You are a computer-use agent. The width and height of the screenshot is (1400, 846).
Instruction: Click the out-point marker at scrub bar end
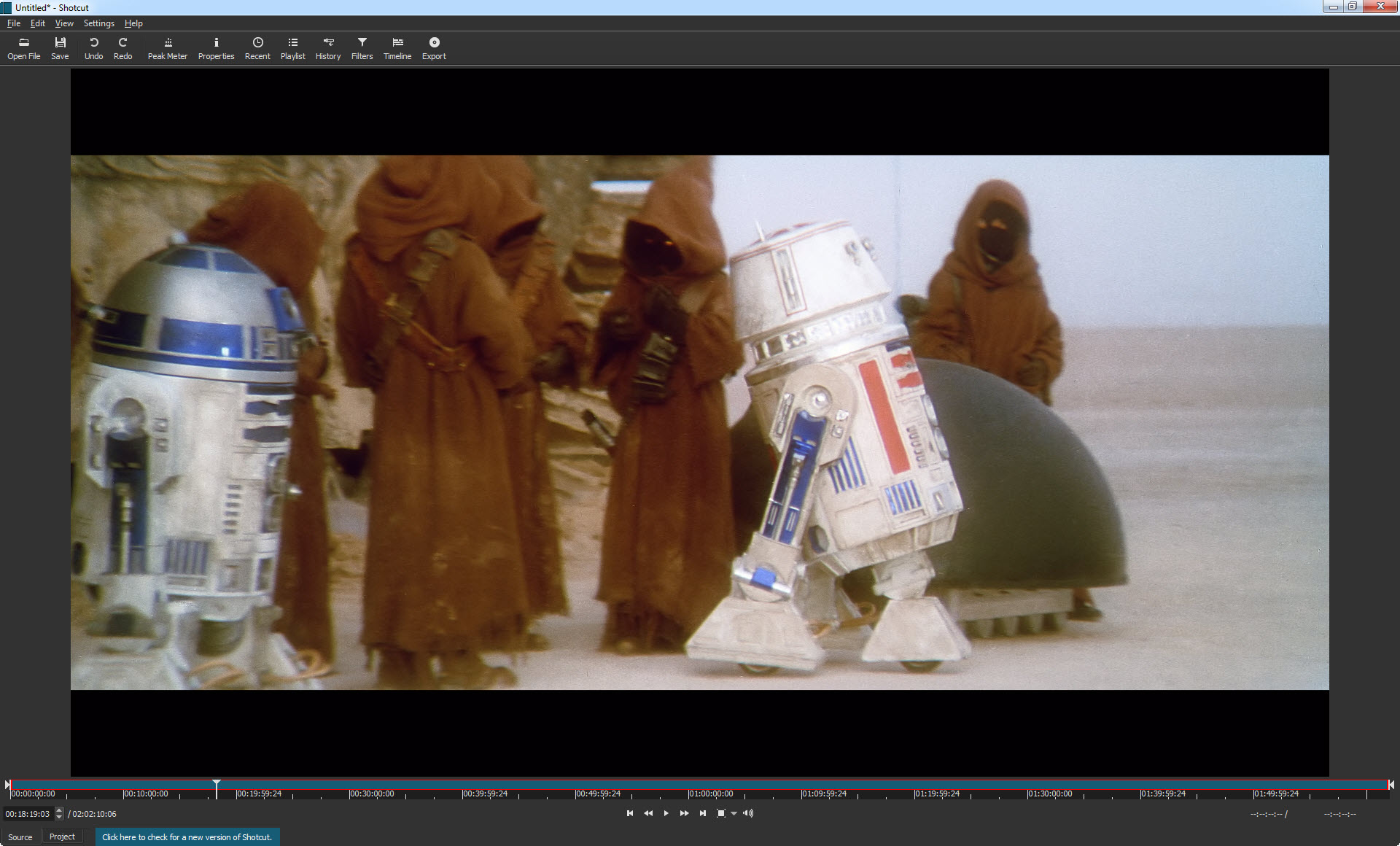[1391, 785]
